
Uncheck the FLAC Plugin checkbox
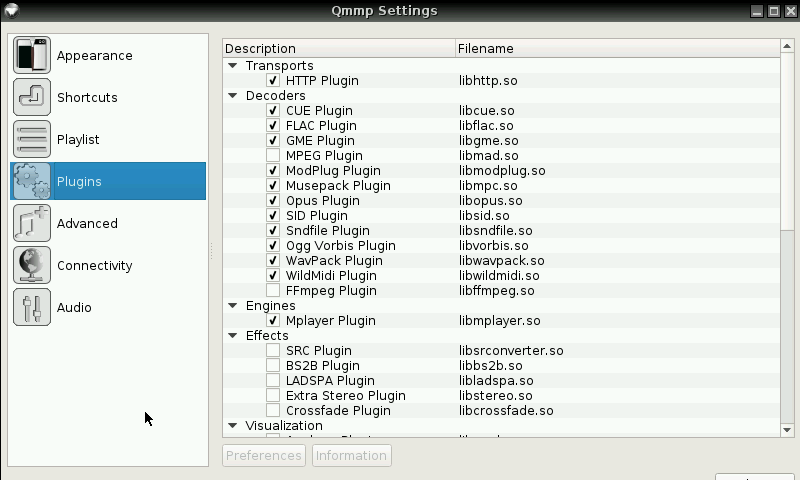(x=273, y=125)
